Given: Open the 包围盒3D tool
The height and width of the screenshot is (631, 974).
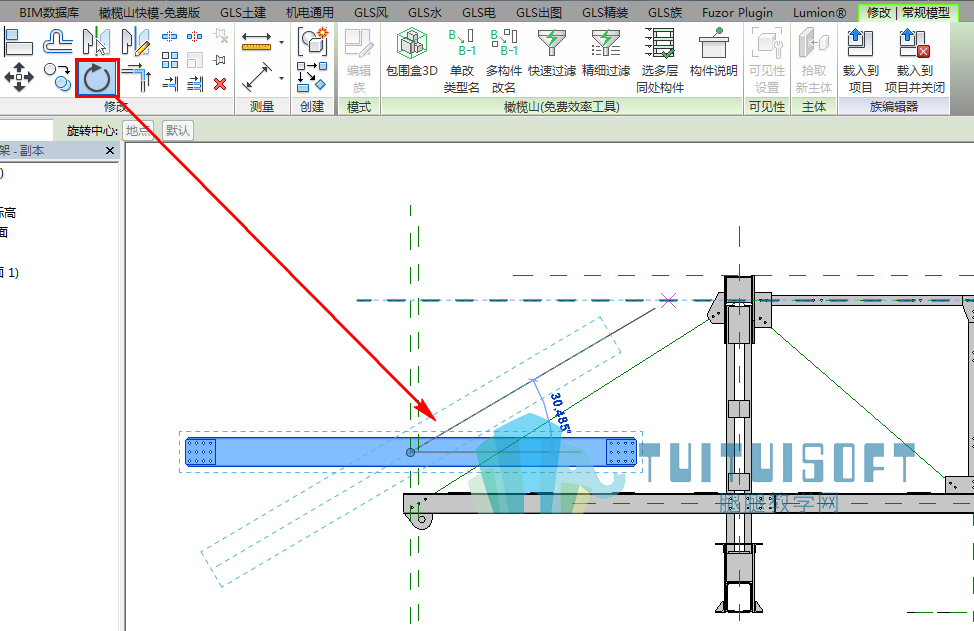Looking at the screenshot, I should [412, 53].
